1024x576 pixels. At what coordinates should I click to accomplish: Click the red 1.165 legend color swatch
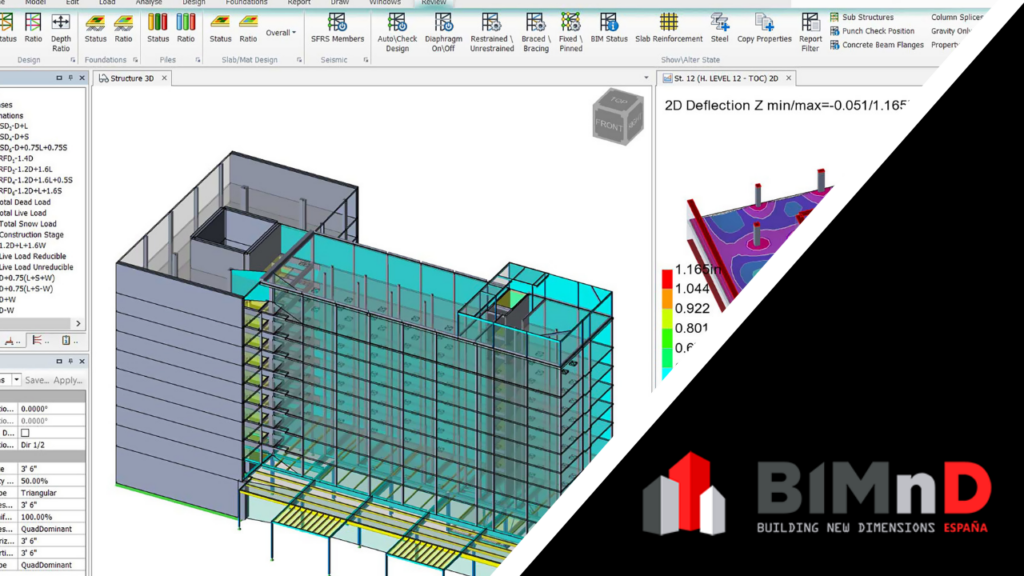point(667,276)
